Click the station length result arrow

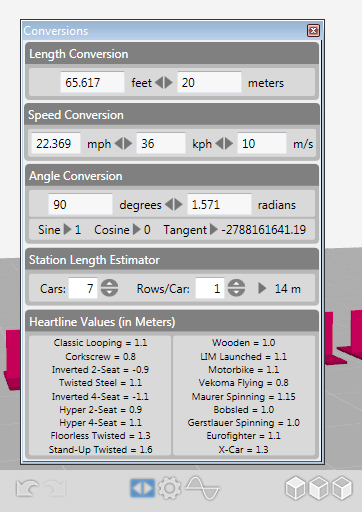(x=262, y=288)
